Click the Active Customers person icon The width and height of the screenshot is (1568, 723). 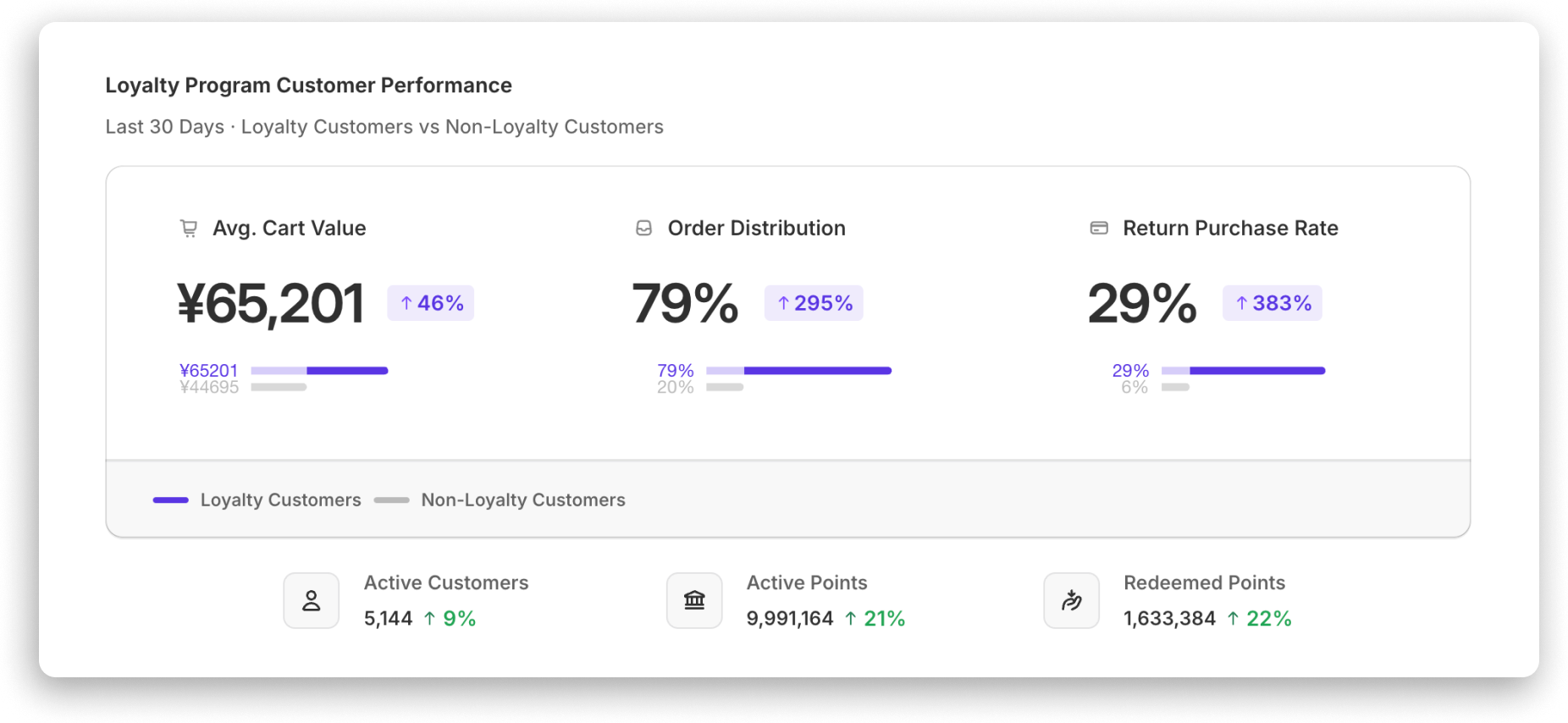point(312,601)
